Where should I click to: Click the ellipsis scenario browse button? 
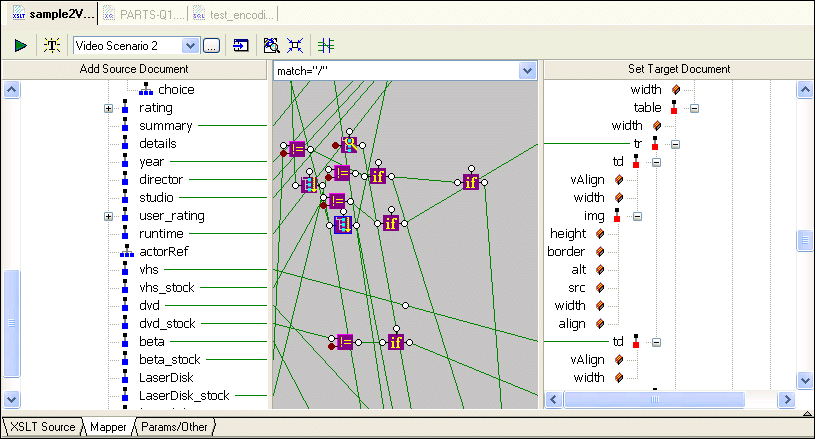211,45
